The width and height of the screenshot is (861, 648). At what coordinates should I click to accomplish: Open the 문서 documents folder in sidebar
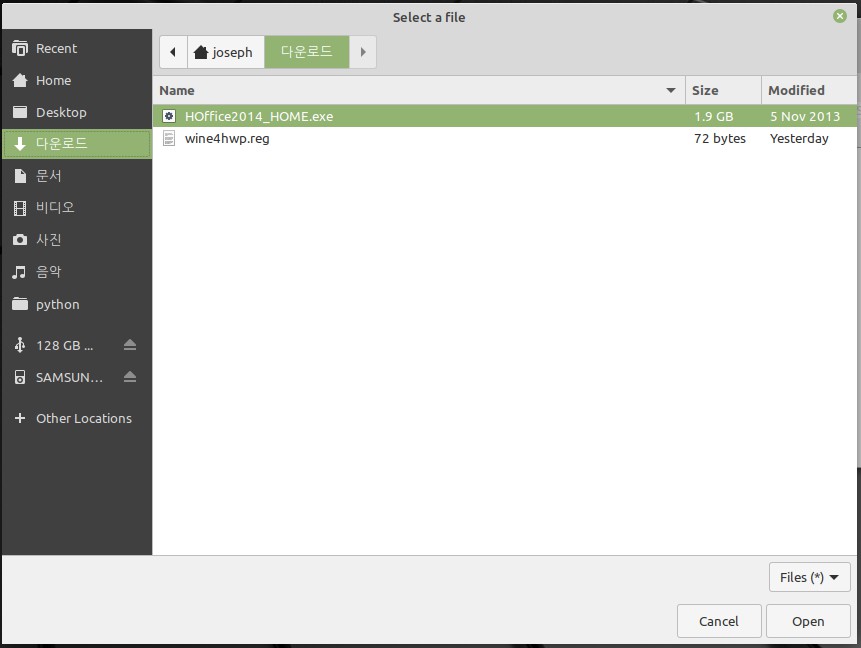pos(77,176)
